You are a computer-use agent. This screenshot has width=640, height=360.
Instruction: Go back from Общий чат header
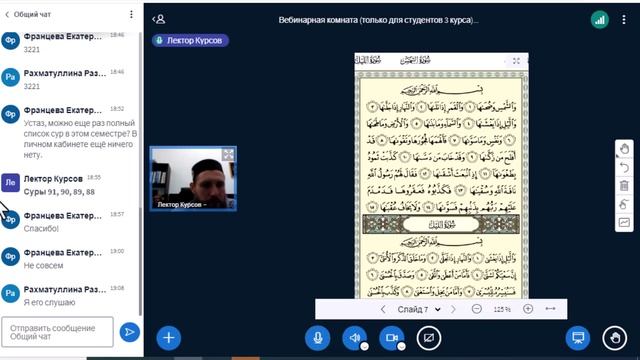tap(7, 15)
